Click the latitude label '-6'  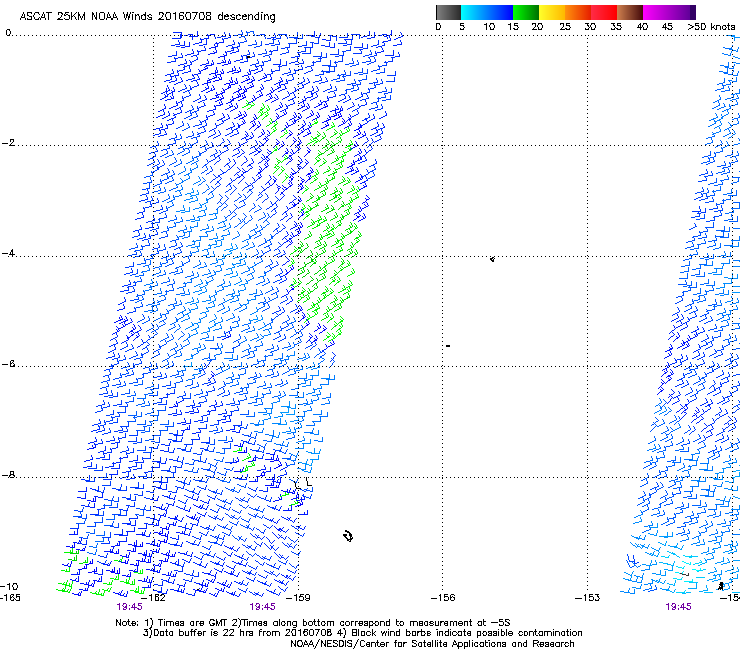[8, 364]
